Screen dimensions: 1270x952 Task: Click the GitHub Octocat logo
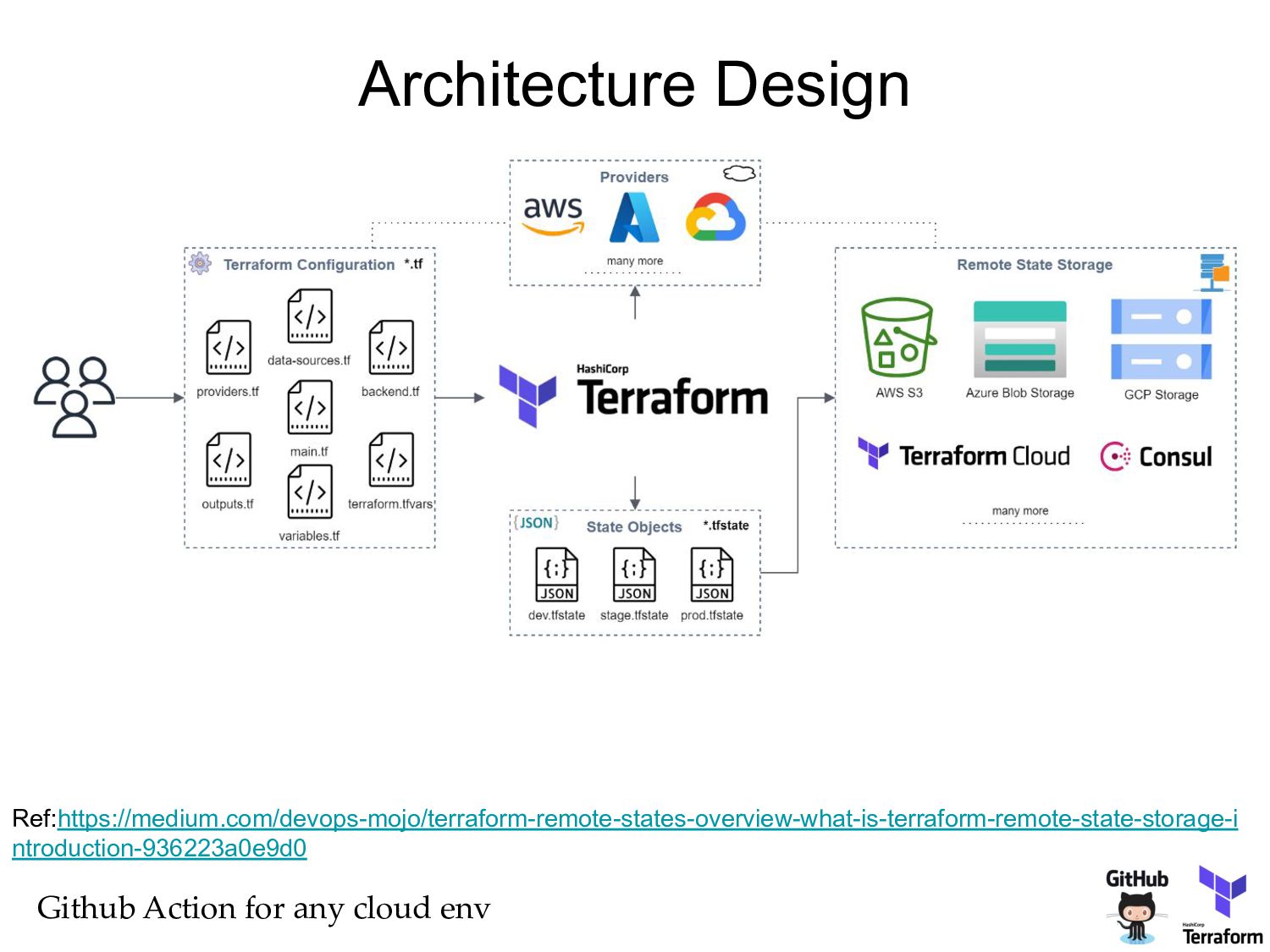1136,906
